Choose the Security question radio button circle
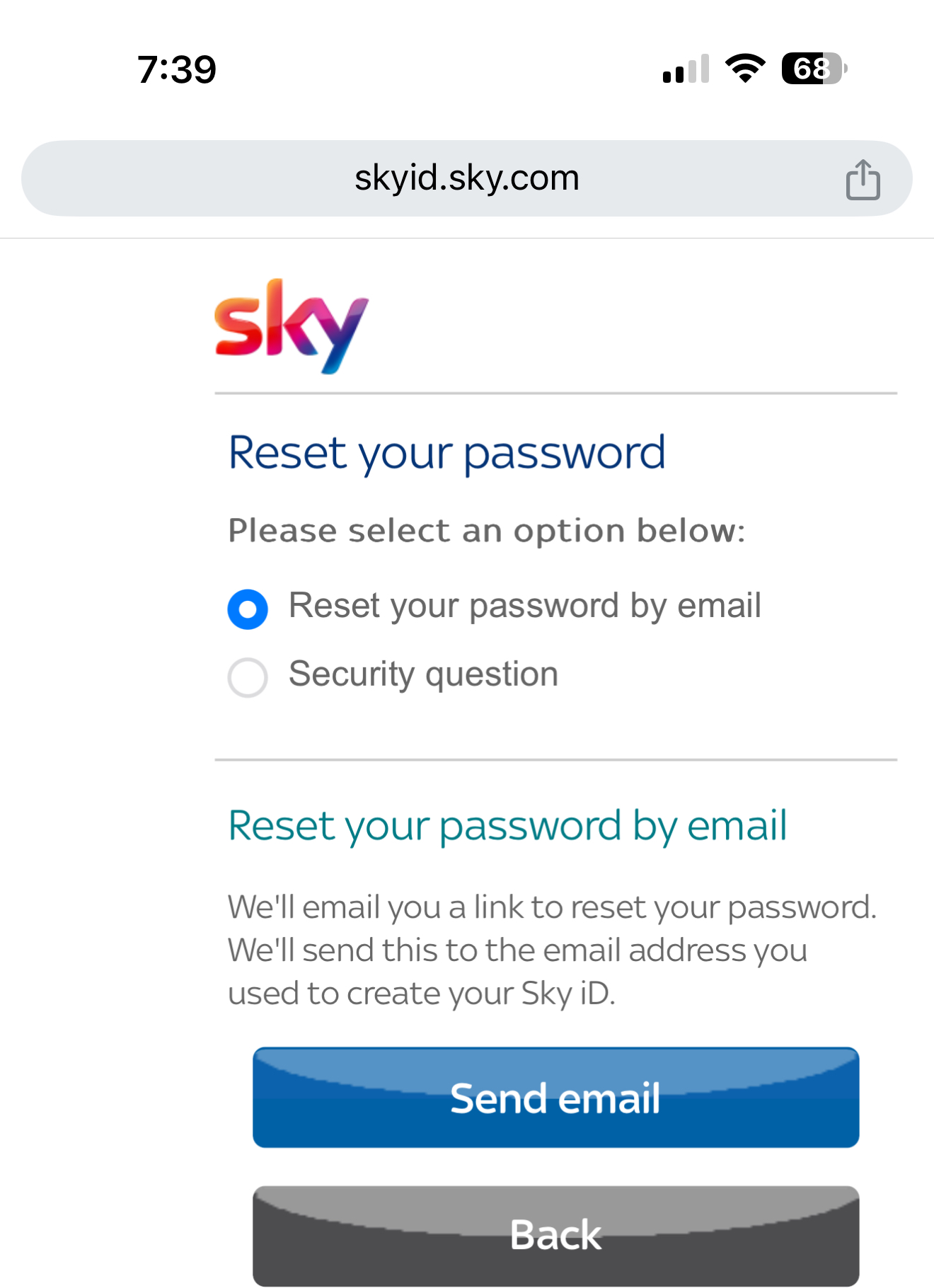Viewport: 934px width, 1288px height. 248,677
